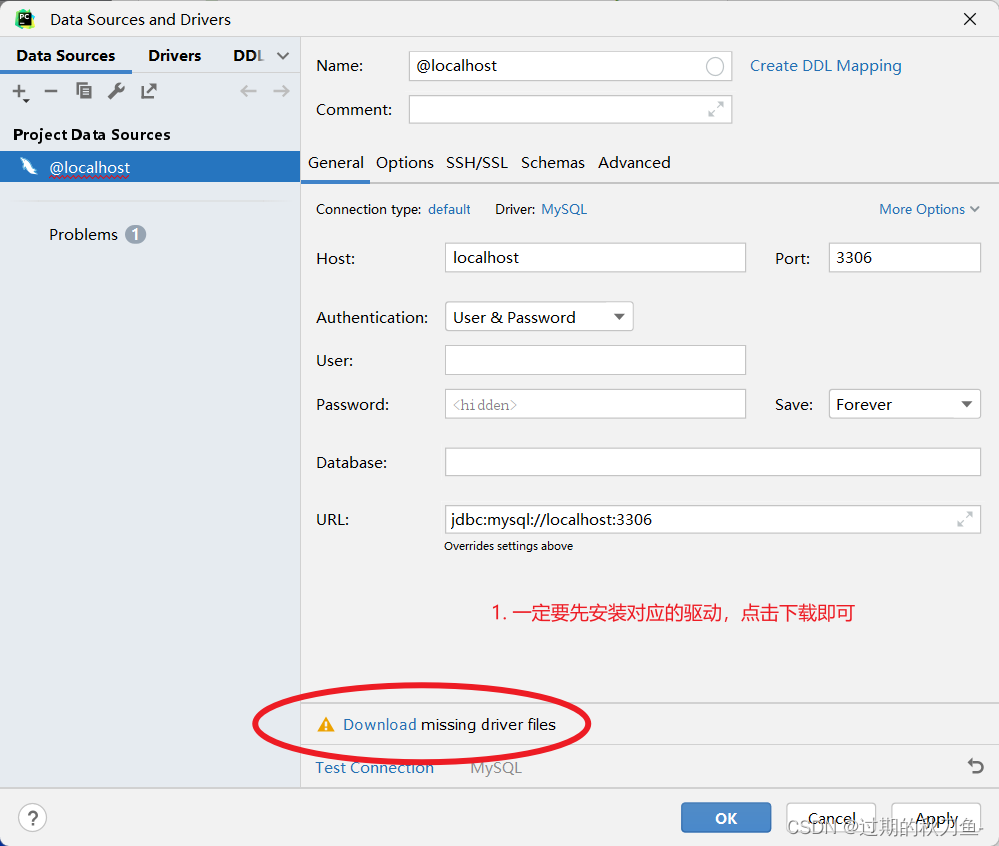999x846 pixels.
Task: Focus the Comment input field
Action: point(570,110)
